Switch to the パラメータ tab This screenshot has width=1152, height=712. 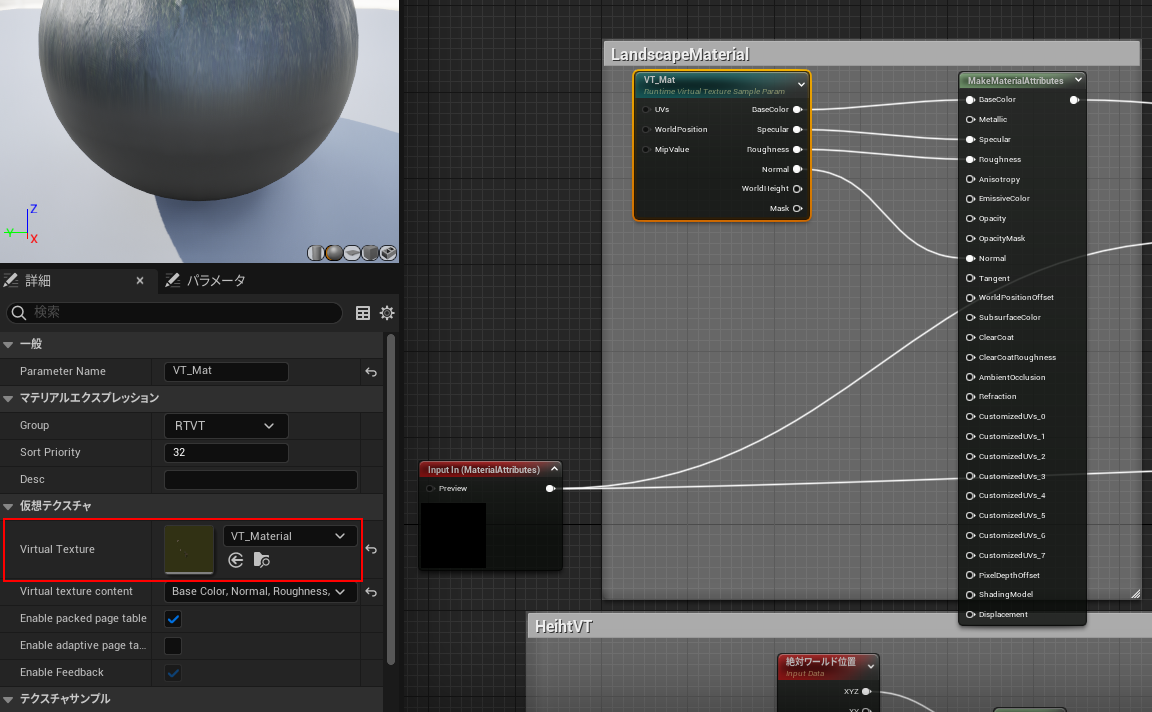[216, 280]
